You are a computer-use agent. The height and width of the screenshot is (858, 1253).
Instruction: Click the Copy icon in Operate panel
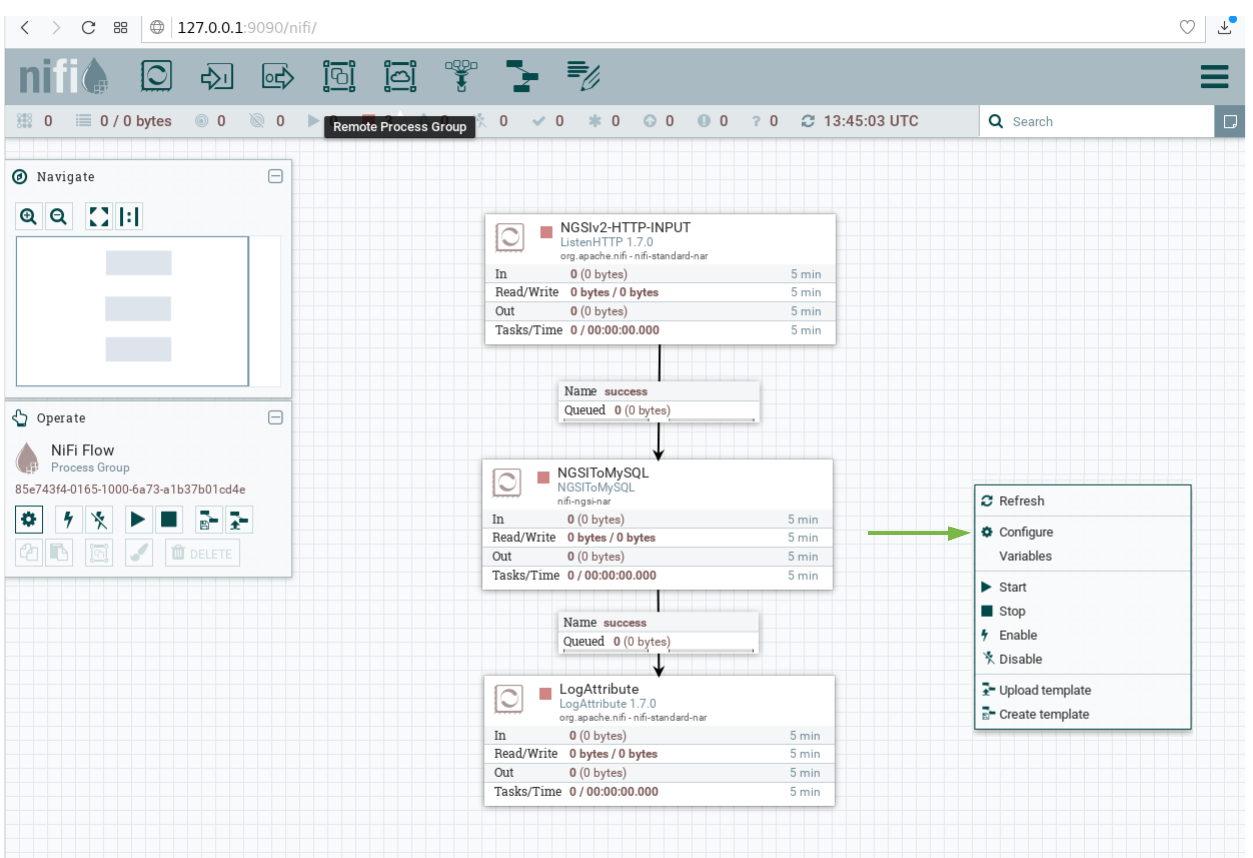(x=29, y=553)
